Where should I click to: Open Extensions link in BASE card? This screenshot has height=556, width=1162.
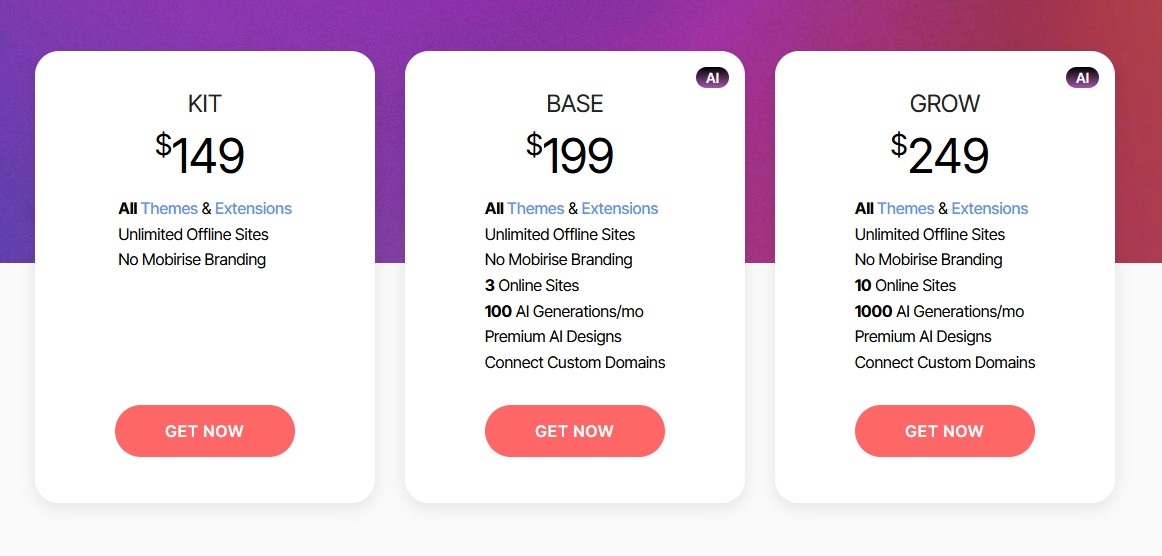pos(620,209)
